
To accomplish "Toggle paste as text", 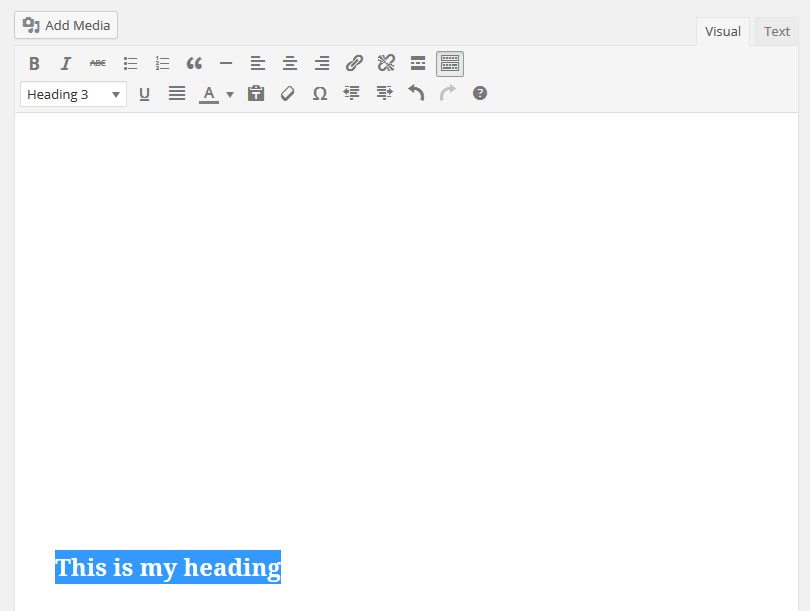I will (x=256, y=93).
